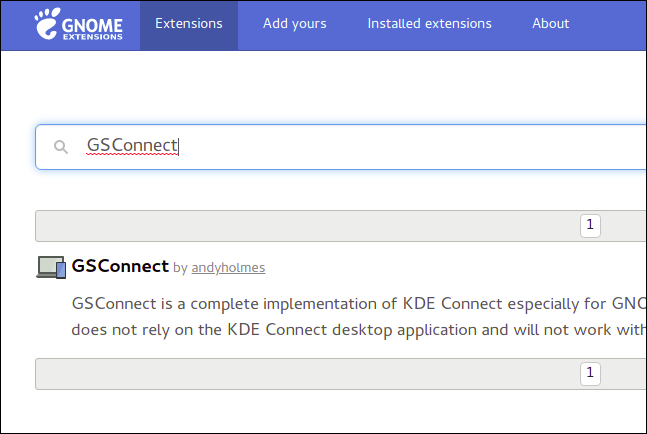Go to the Add yours page

(x=294, y=24)
